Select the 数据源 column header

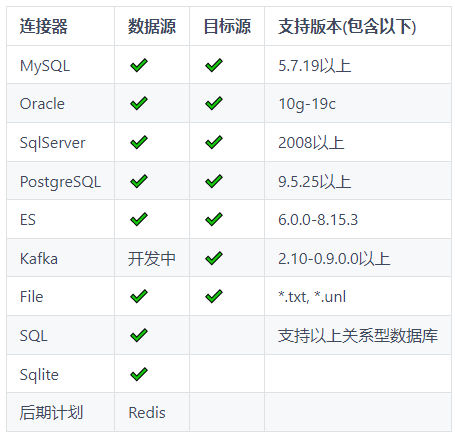[152, 26]
